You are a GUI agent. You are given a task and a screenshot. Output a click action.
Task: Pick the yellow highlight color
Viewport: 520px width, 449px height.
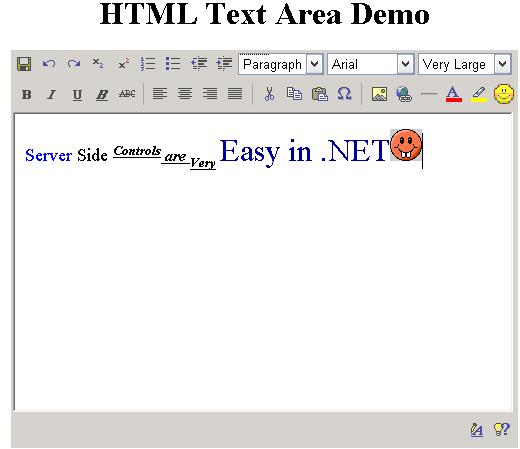click(479, 94)
